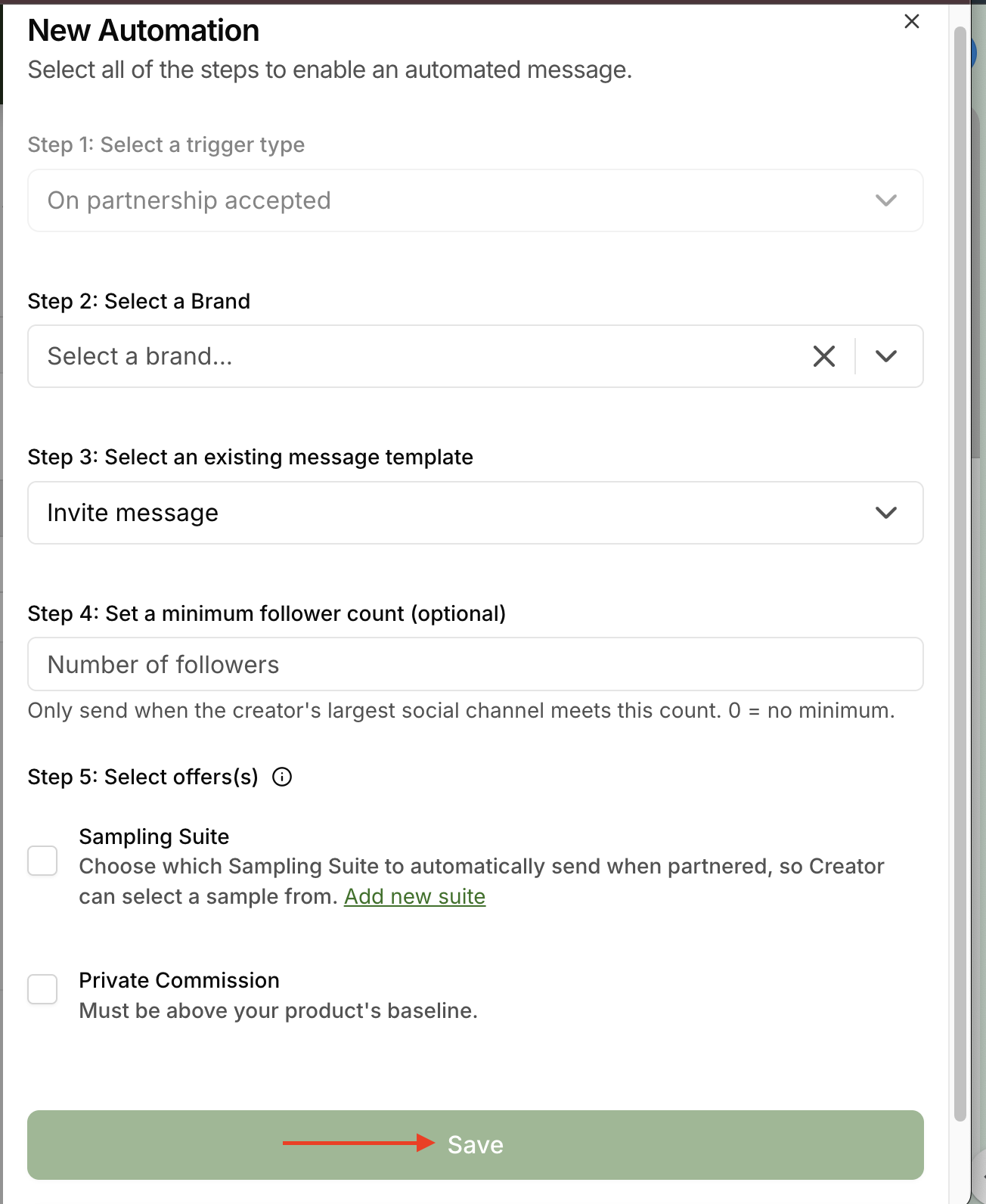Click the 'Step 5: Select offers(s)' heading
This screenshot has height=1204, width=986.
coord(143,777)
